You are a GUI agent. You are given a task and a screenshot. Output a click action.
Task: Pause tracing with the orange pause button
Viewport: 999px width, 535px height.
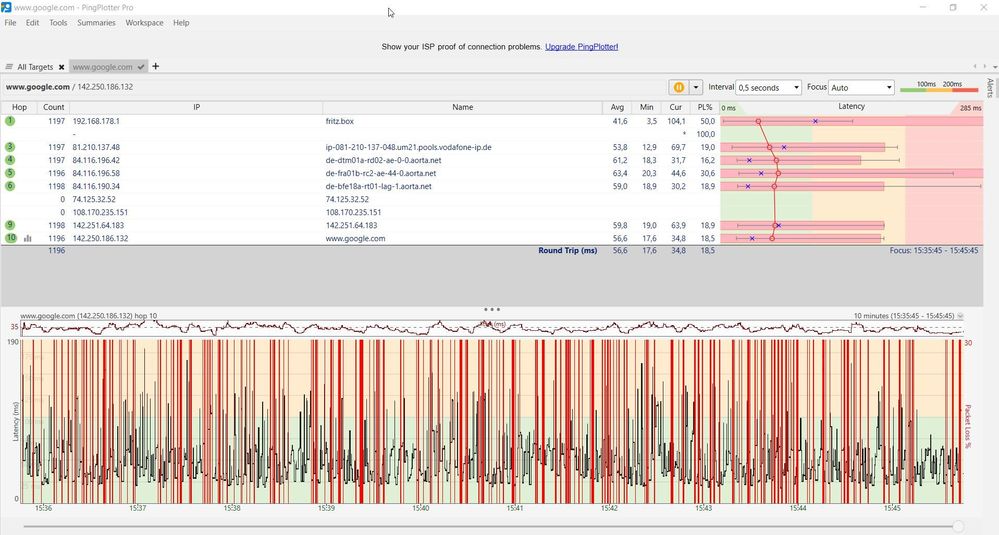[679, 87]
